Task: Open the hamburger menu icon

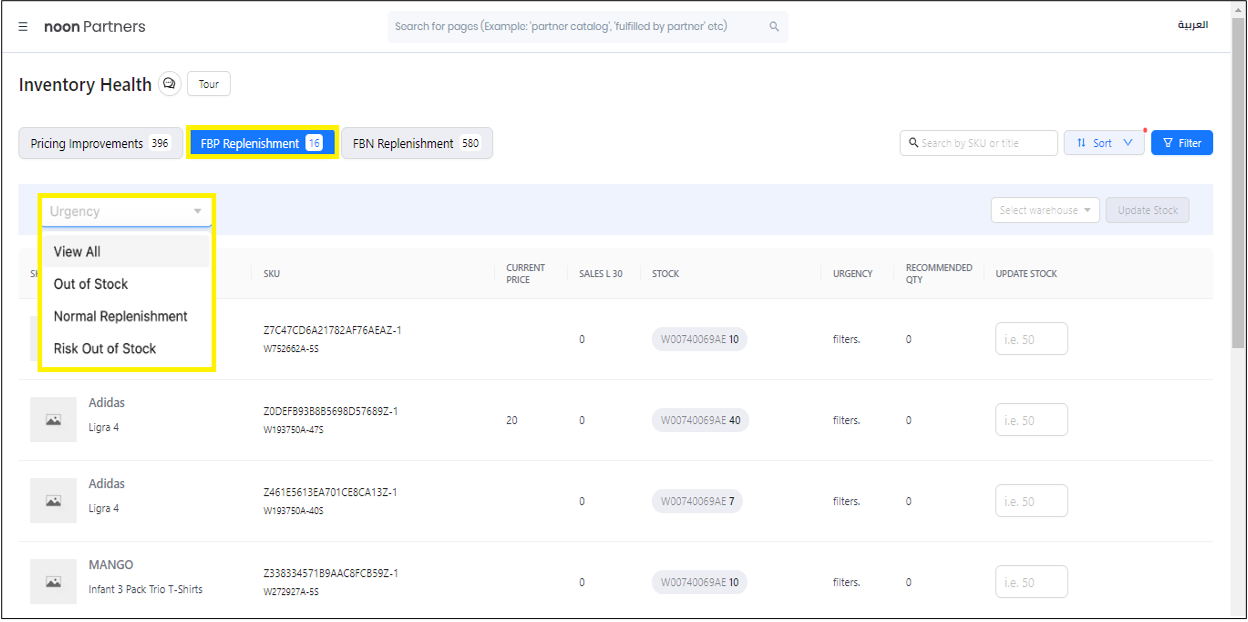Action: click(x=23, y=27)
